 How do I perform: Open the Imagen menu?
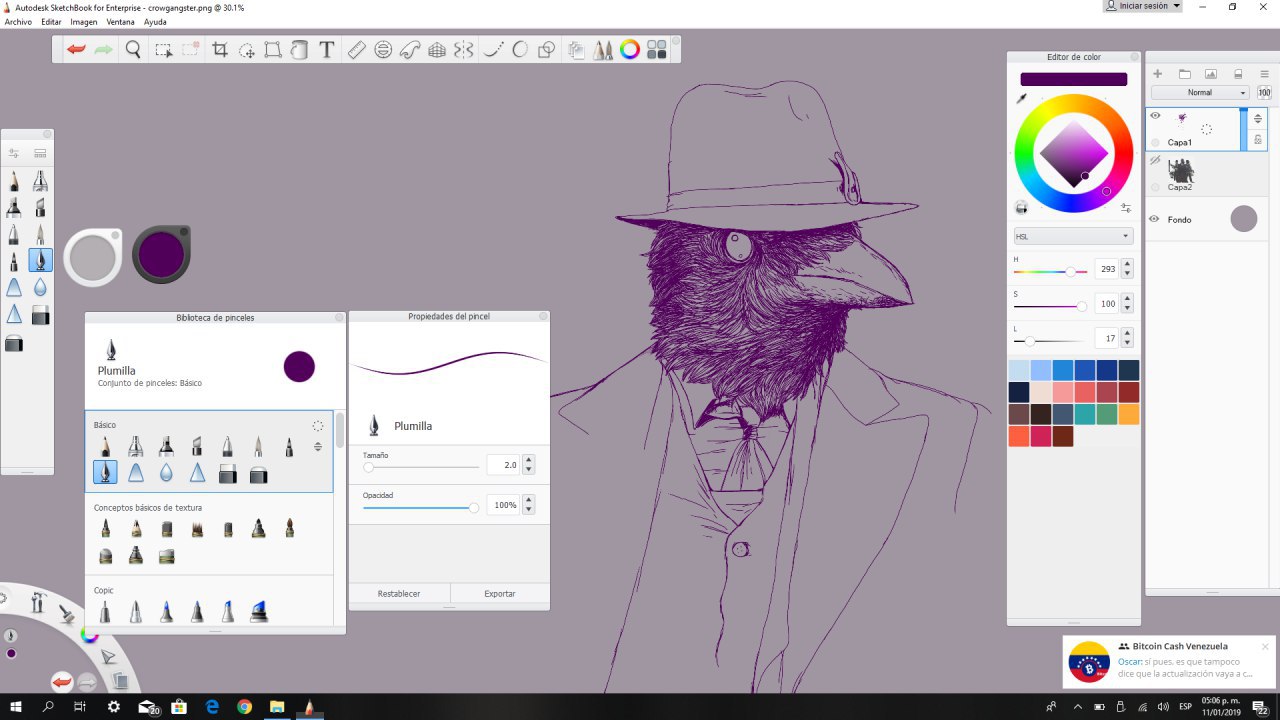click(x=84, y=21)
